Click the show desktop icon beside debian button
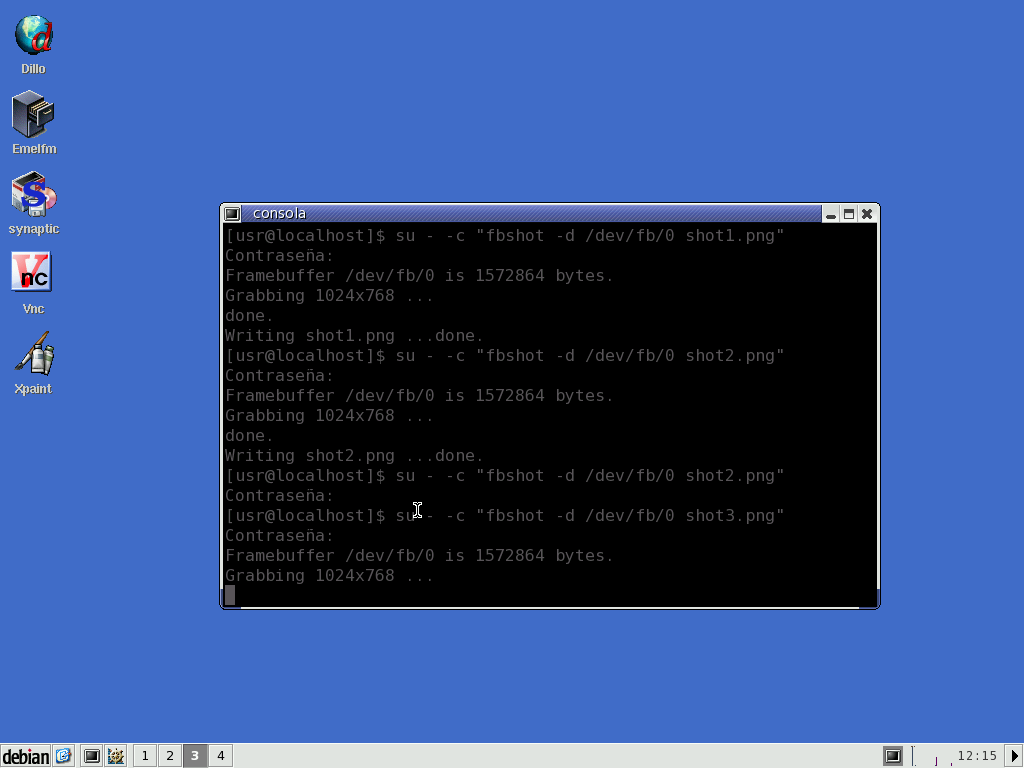 click(x=63, y=756)
